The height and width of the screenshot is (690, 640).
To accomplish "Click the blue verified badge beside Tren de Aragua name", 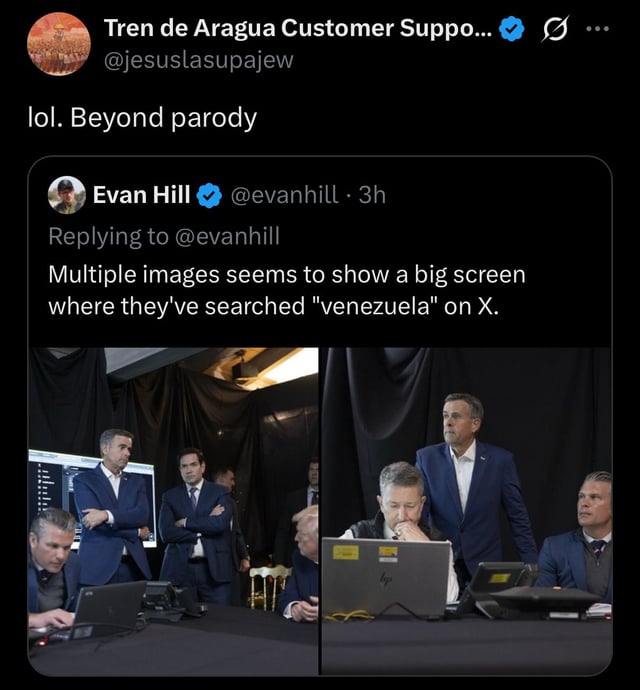I will click(x=511, y=31).
